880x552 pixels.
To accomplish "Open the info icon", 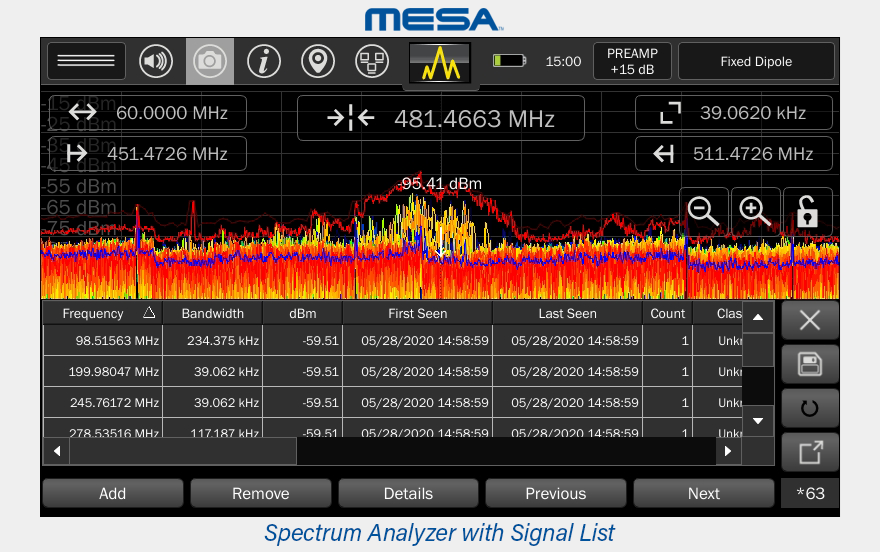I will click(x=264, y=61).
